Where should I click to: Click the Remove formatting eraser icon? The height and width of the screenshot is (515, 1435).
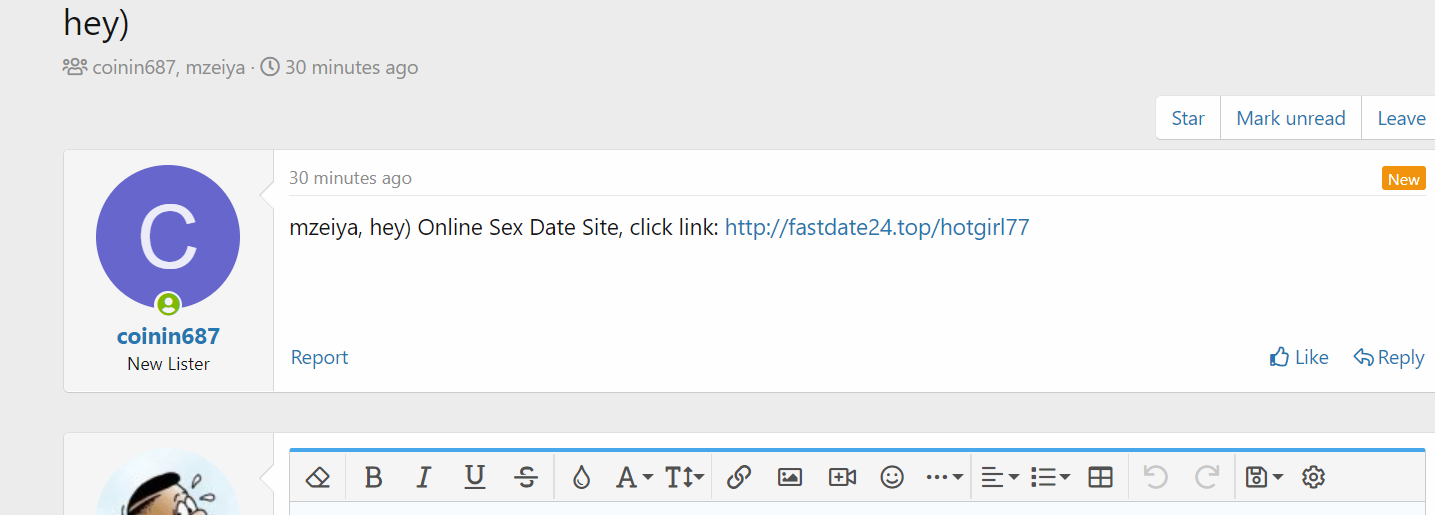[318, 478]
